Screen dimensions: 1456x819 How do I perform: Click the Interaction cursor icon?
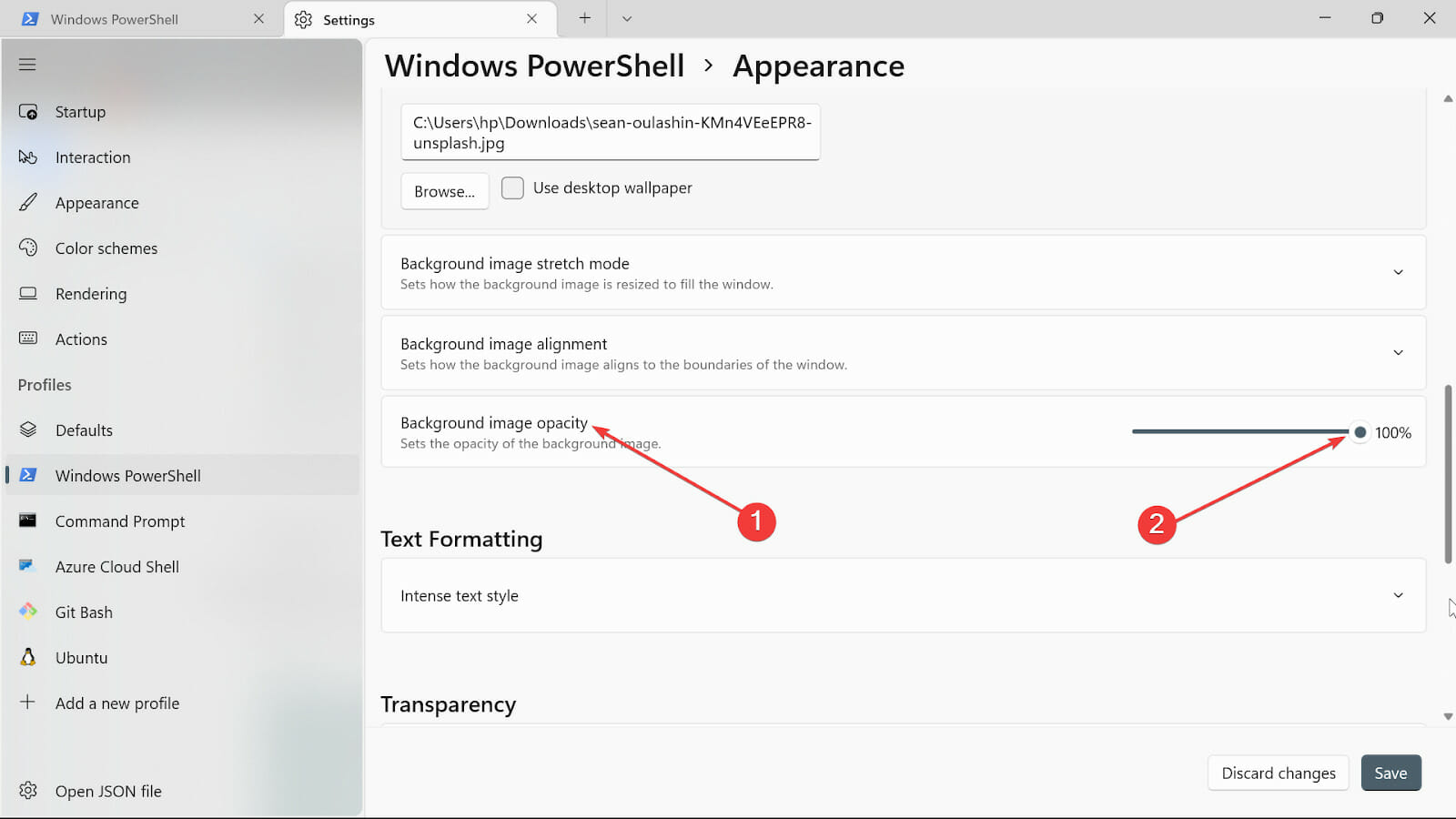click(28, 157)
